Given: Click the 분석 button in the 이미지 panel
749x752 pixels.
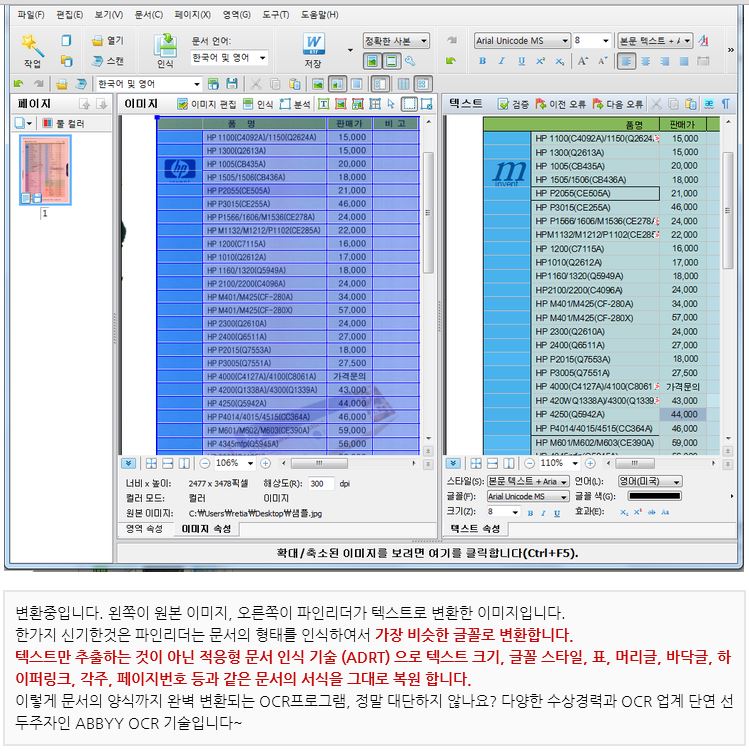Looking at the screenshot, I should (295, 104).
